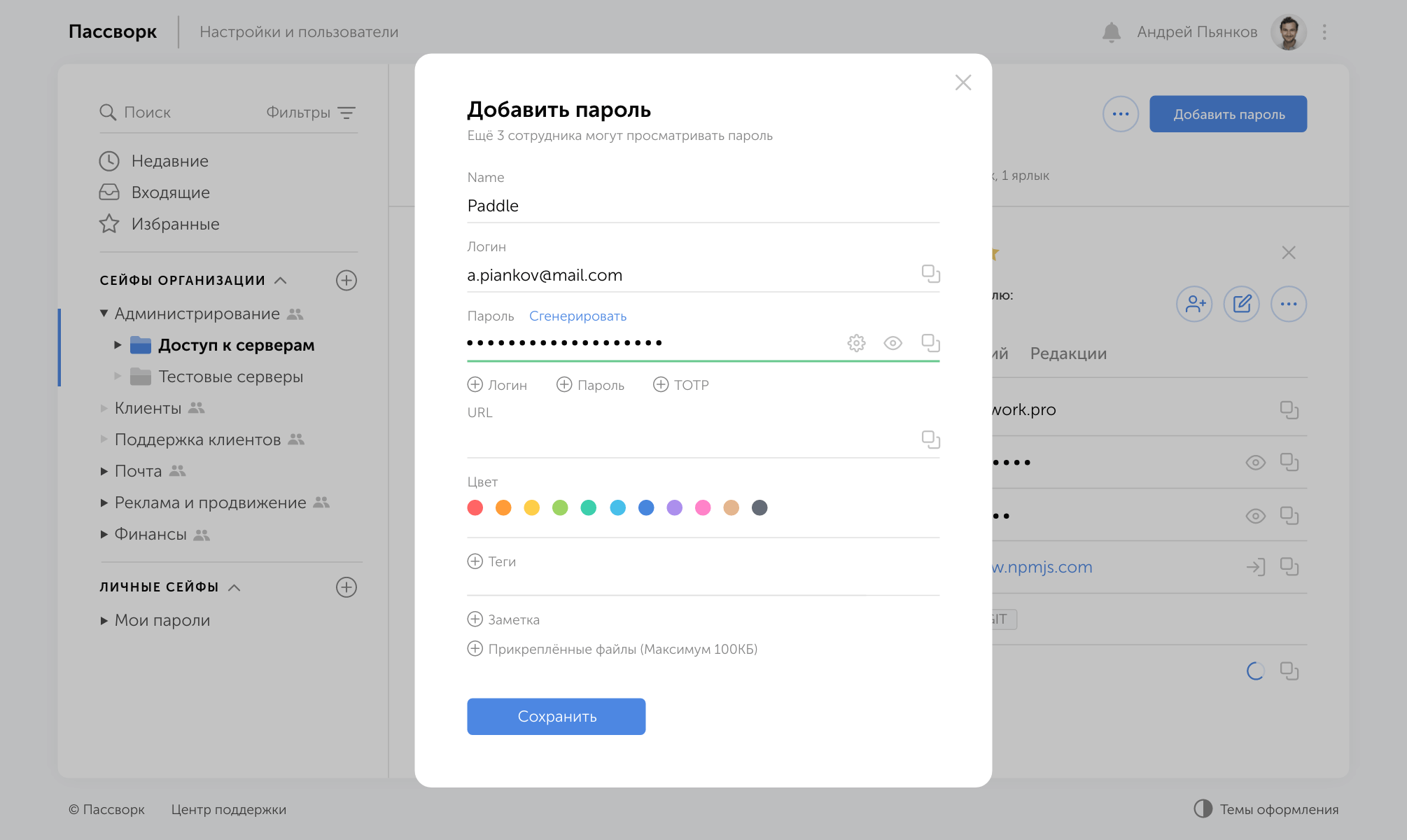
Task: Copy the URL field value
Action: tap(930, 440)
